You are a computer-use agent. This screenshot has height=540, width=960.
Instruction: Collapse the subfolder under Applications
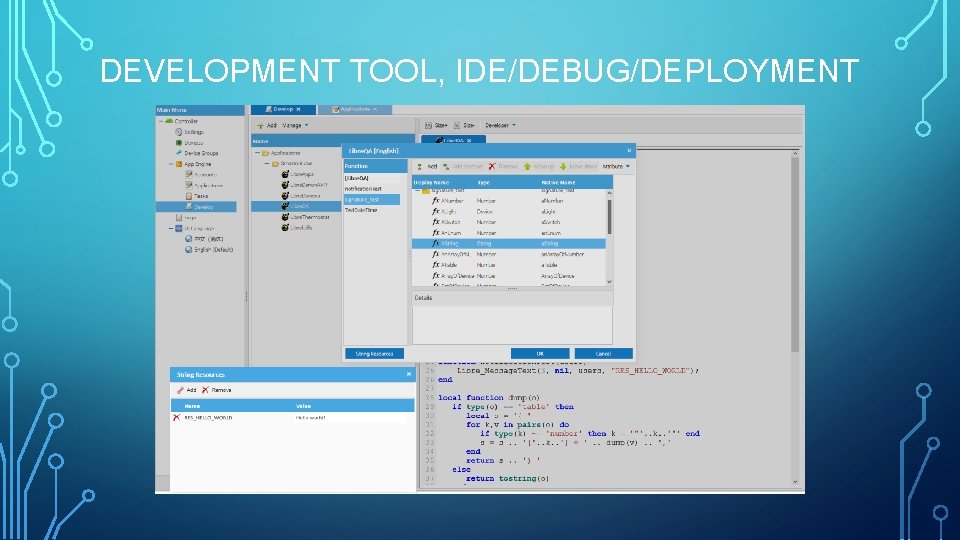[267, 163]
